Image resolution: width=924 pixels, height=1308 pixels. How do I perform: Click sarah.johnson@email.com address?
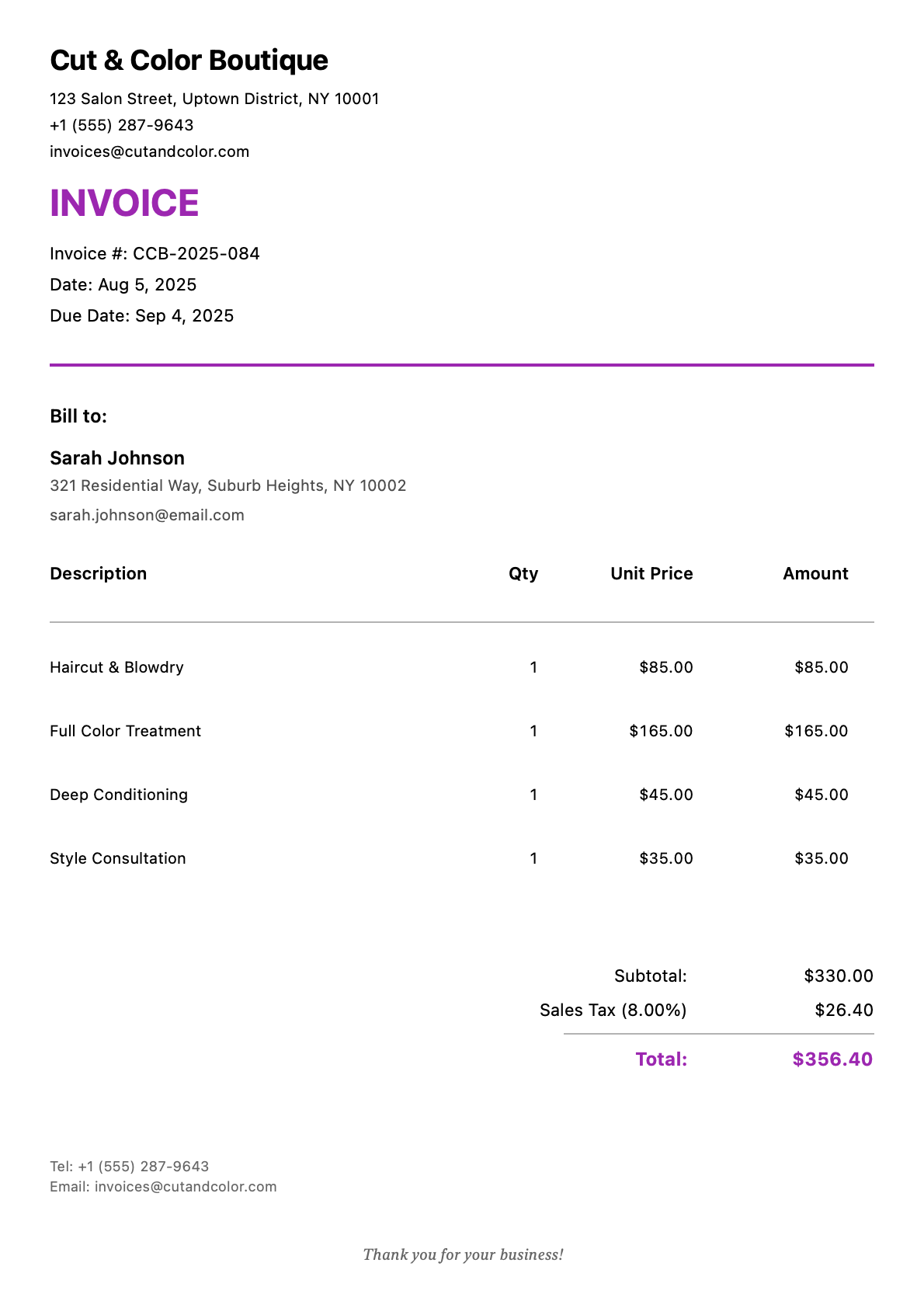(x=147, y=515)
